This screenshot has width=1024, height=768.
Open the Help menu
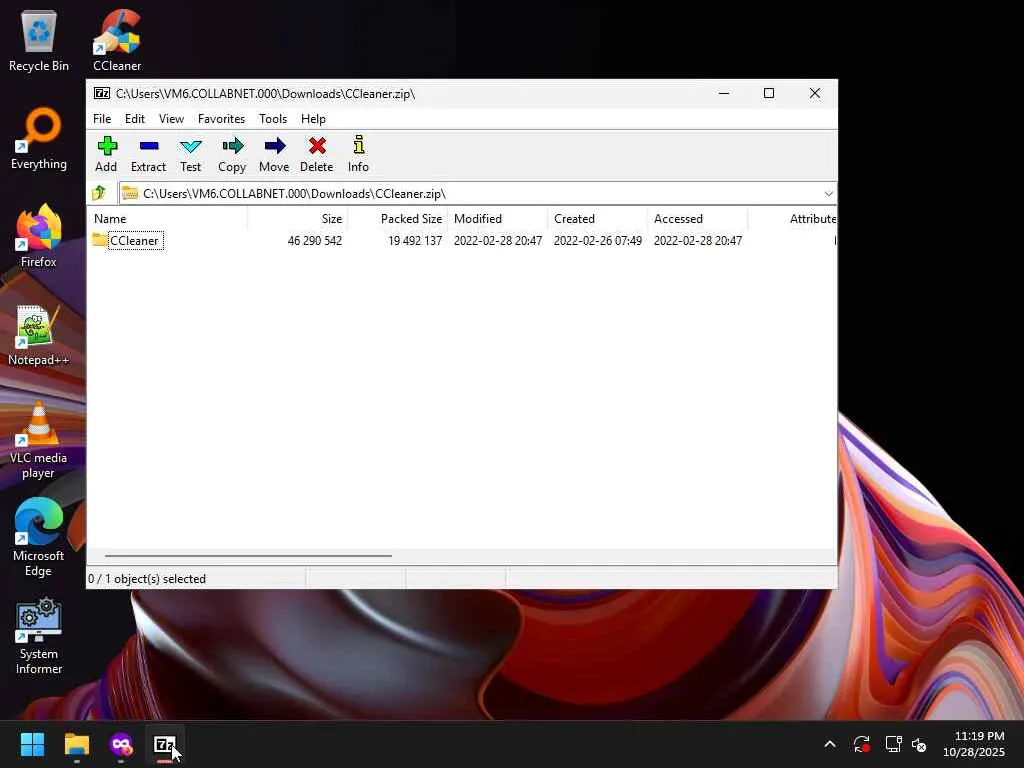click(x=313, y=119)
